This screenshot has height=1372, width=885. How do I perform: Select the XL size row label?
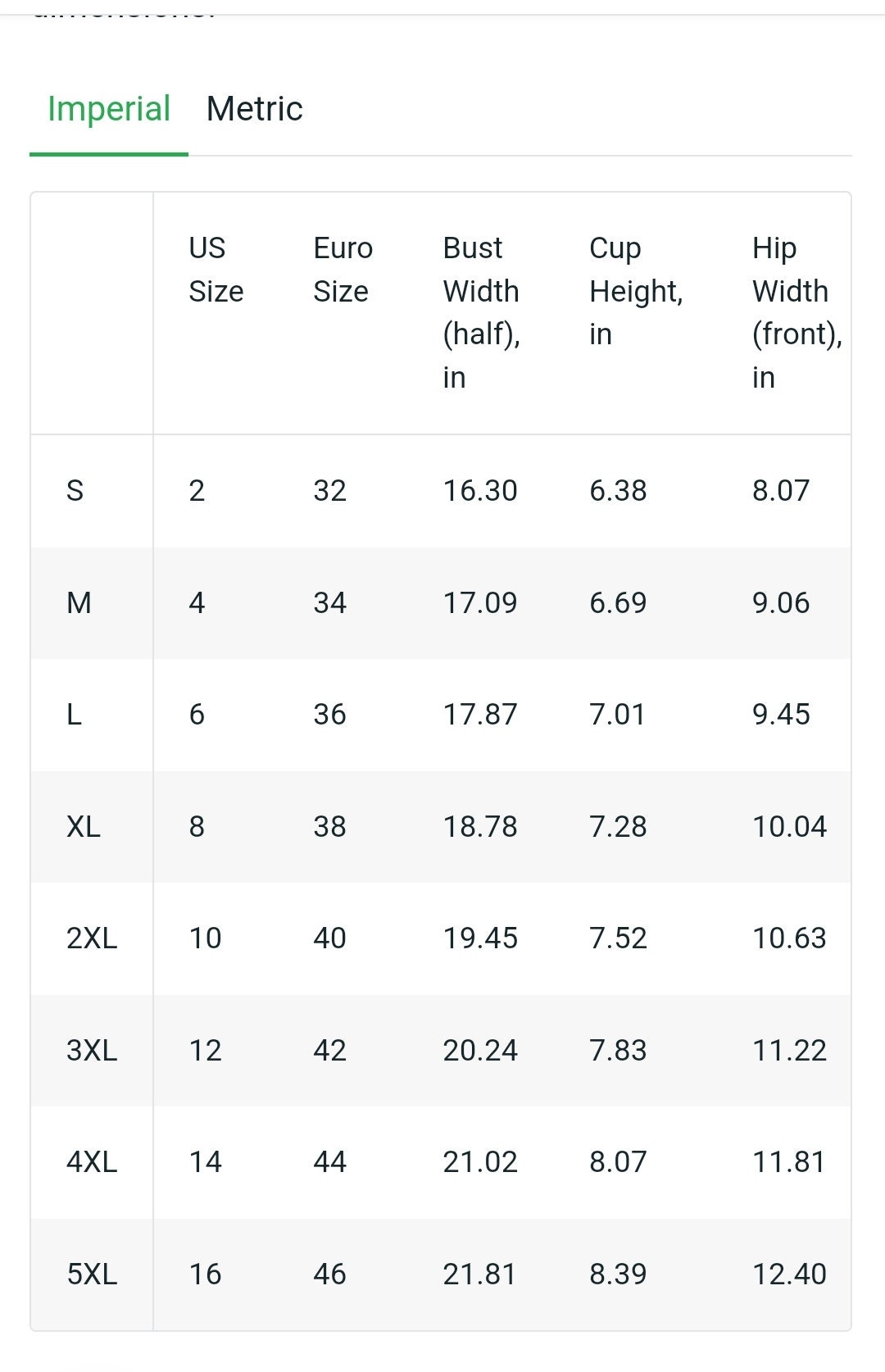coord(84,827)
